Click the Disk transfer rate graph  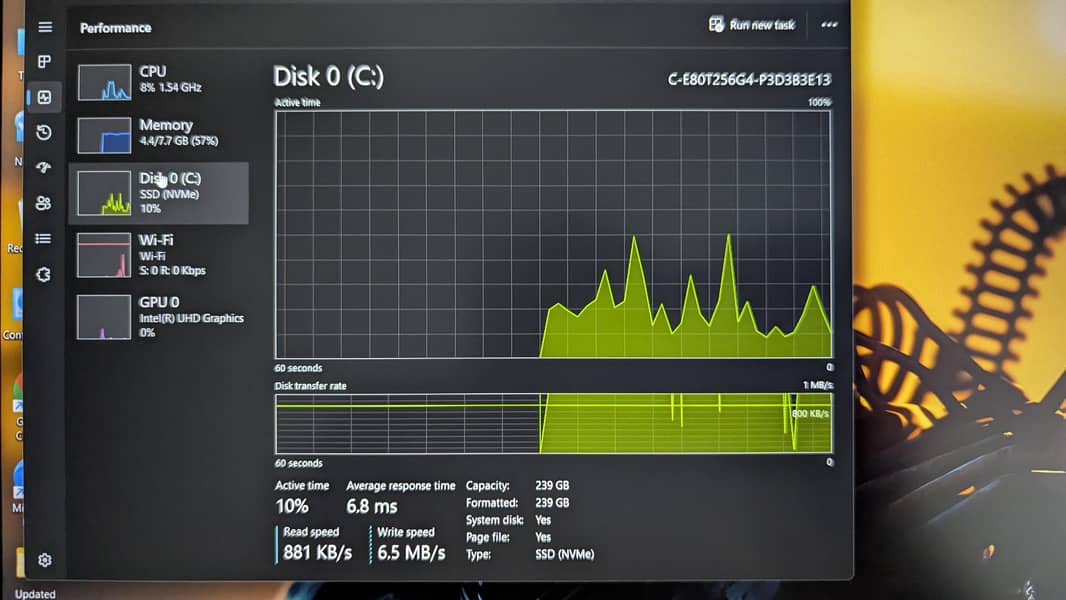coord(553,424)
